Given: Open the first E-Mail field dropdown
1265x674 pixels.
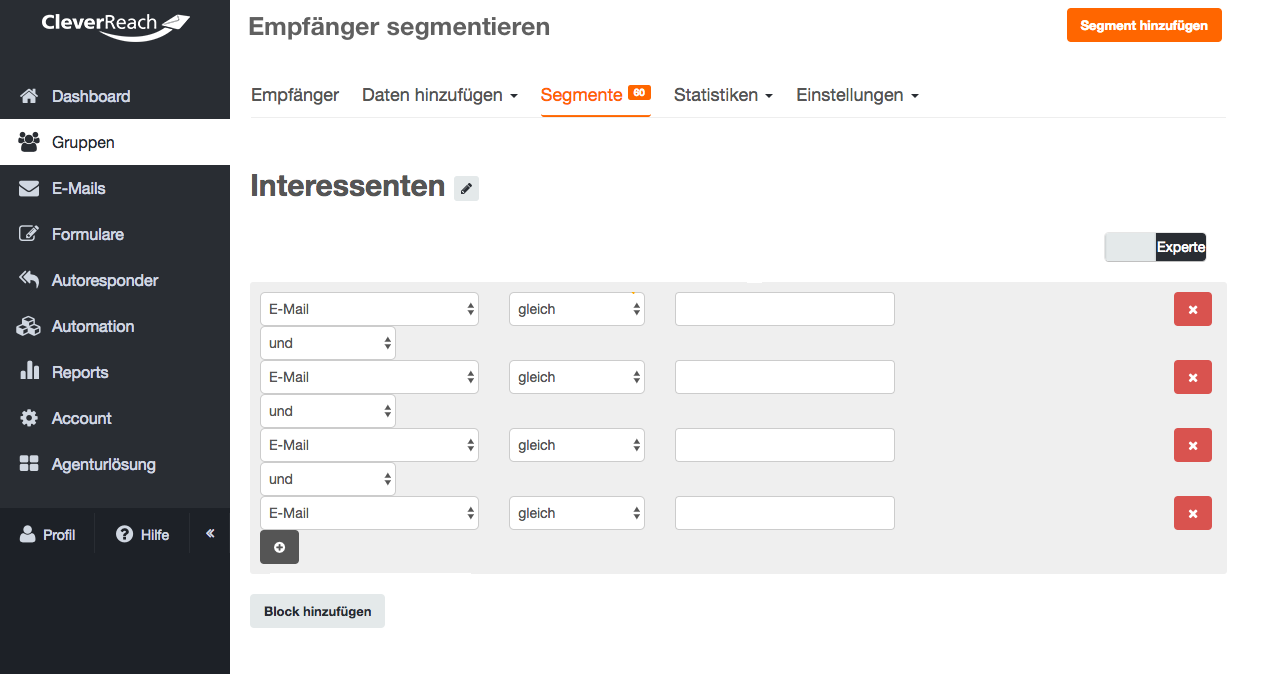Looking at the screenshot, I should point(369,309).
